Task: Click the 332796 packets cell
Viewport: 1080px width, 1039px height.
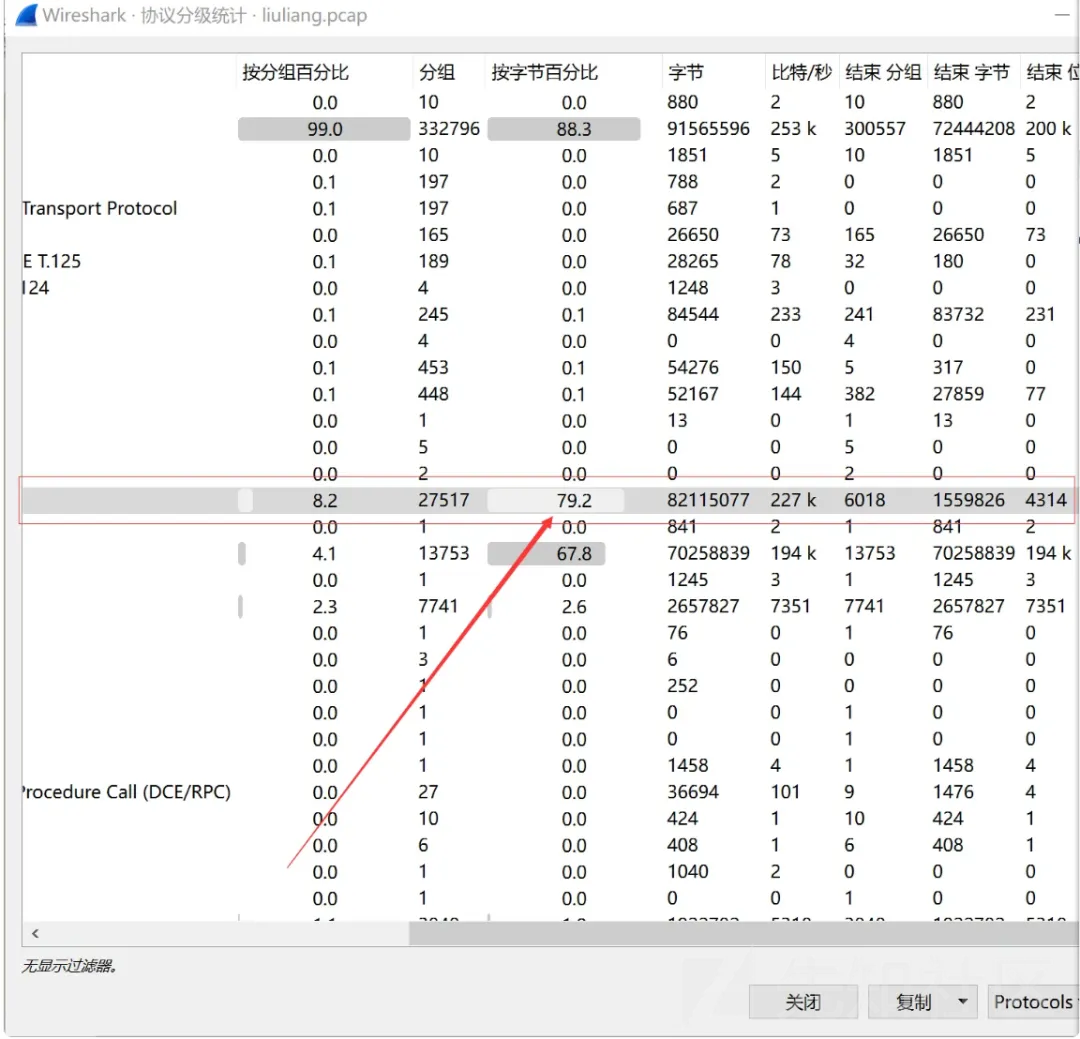Action: pyautogui.click(x=448, y=129)
